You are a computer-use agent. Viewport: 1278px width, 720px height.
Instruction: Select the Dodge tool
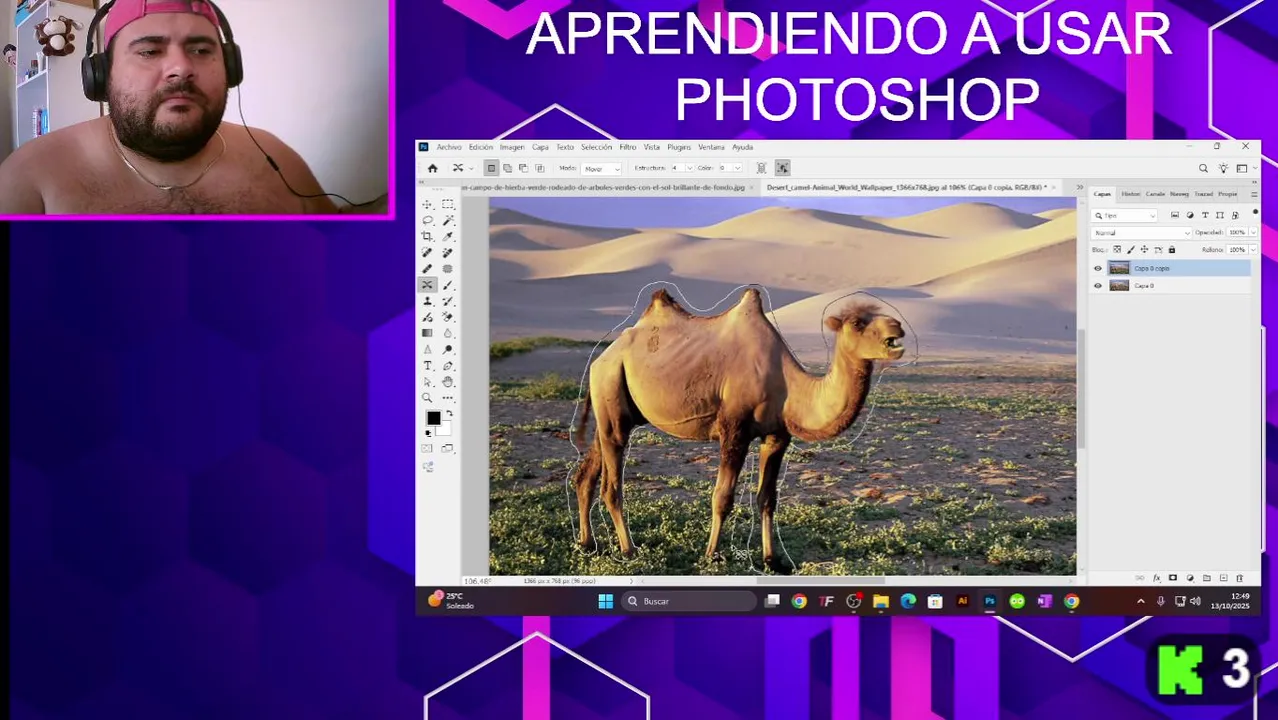pos(448,349)
